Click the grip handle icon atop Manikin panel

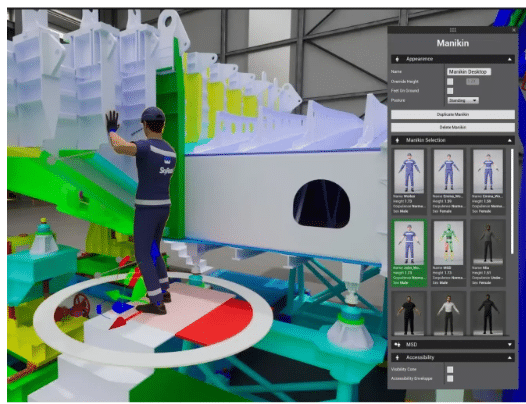click(453, 30)
